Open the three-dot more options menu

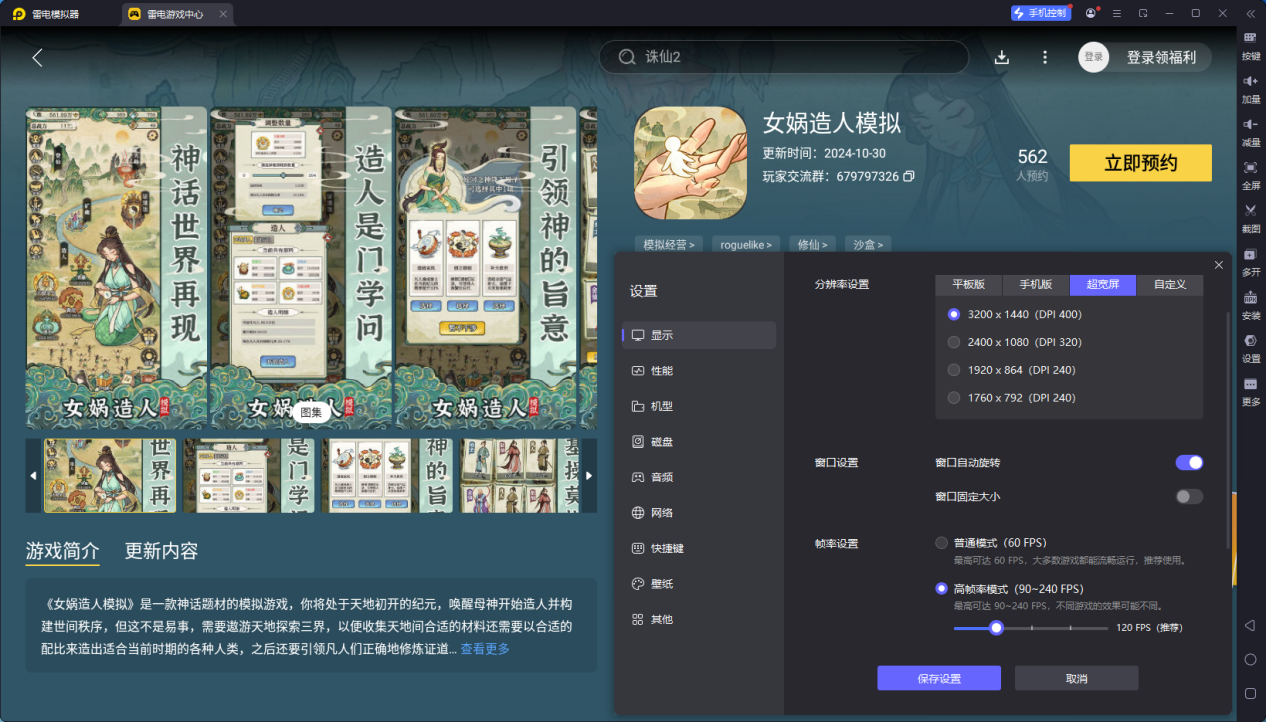1045,57
